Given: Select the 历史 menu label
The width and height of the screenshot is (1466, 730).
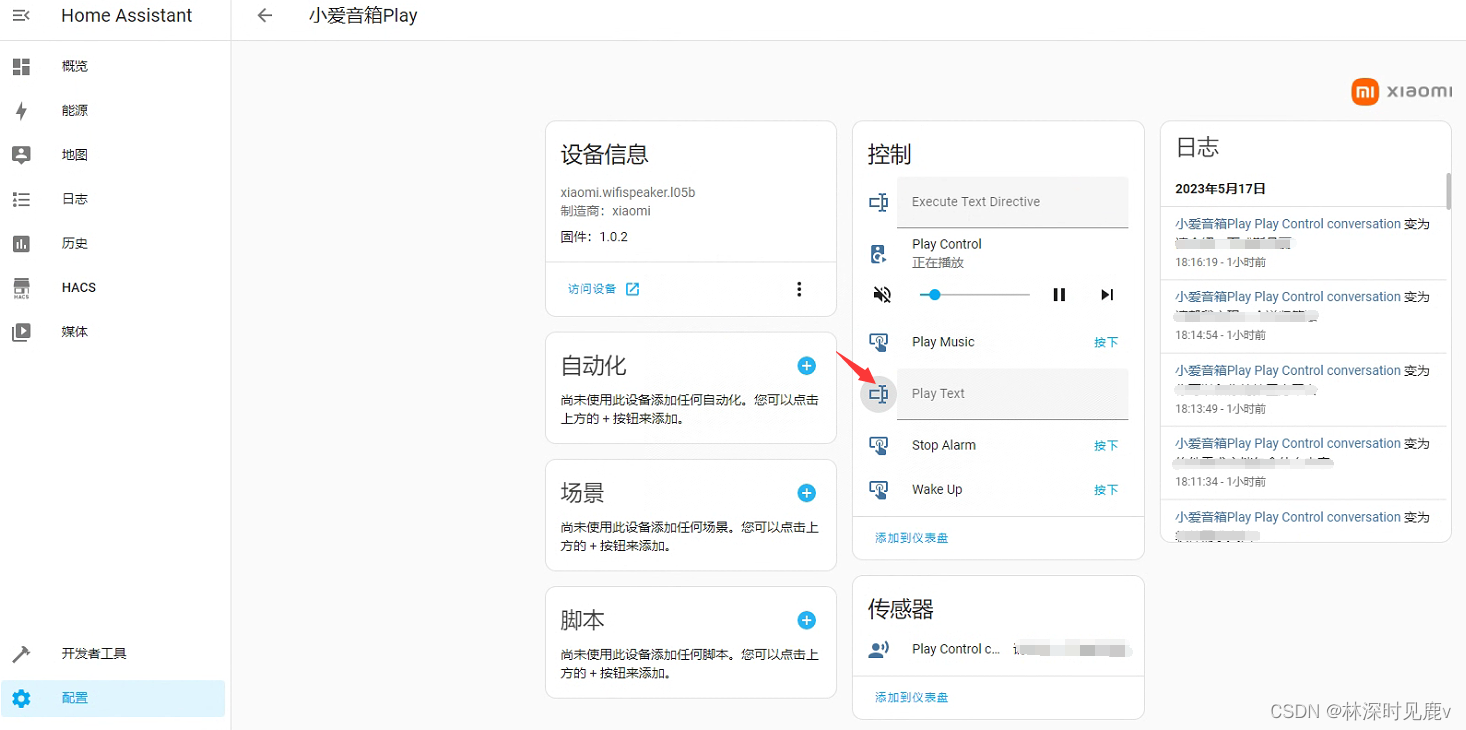Looking at the screenshot, I should tap(75, 243).
